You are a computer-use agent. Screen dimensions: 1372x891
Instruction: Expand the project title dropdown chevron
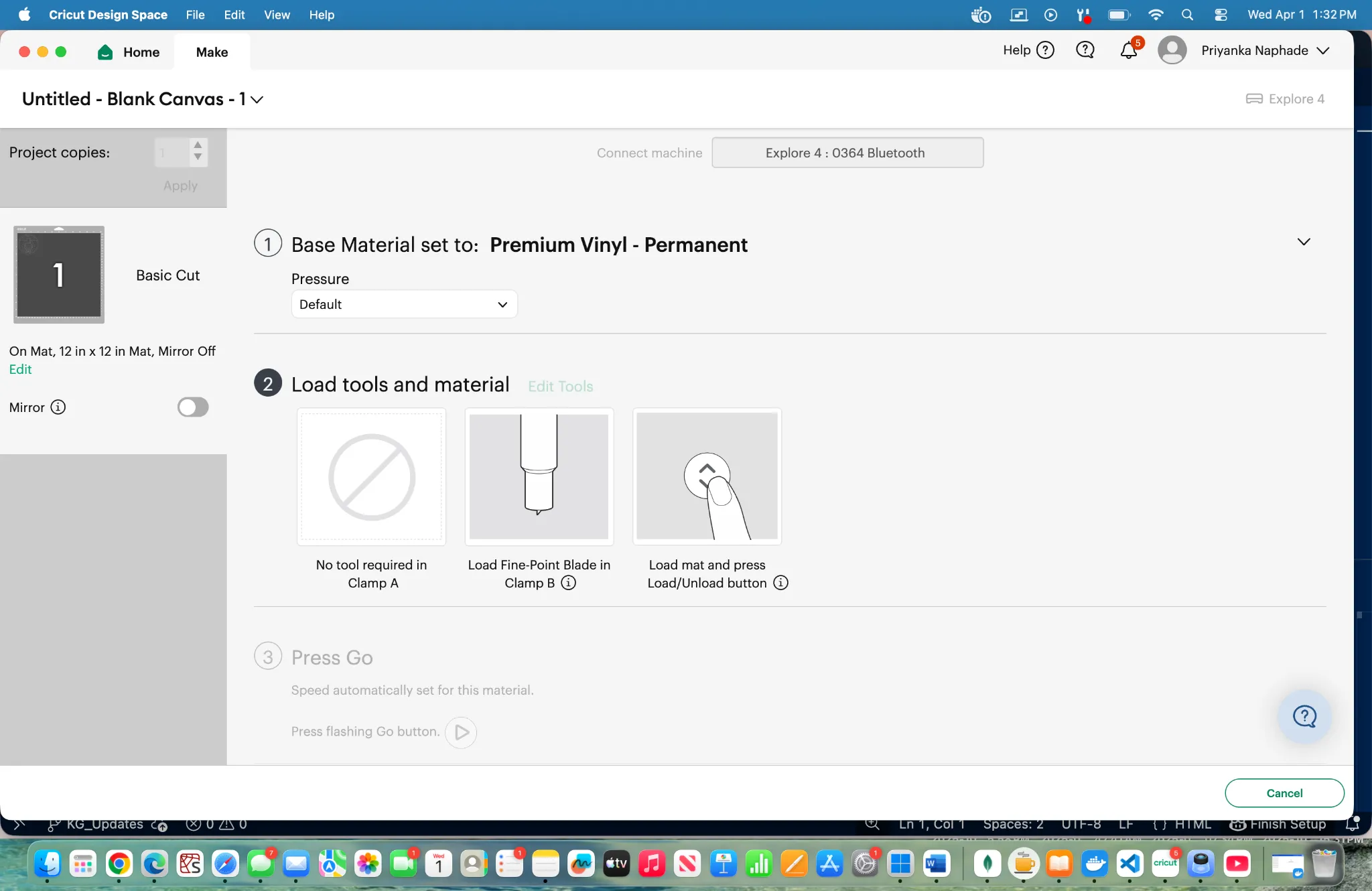coord(257,100)
